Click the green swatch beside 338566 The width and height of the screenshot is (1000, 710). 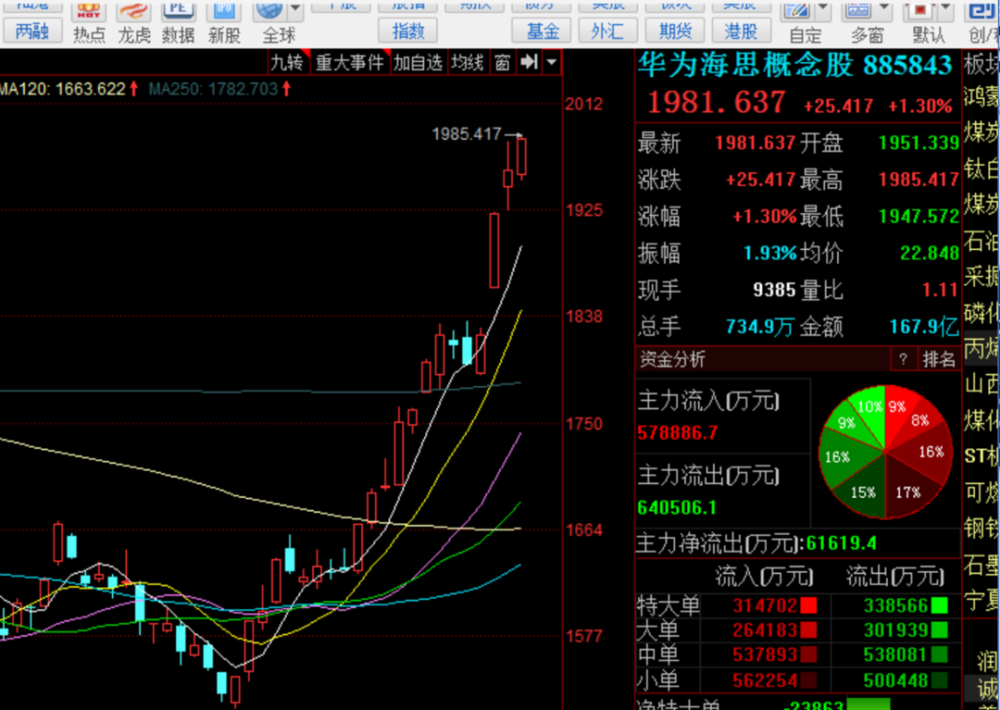[939, 605]
